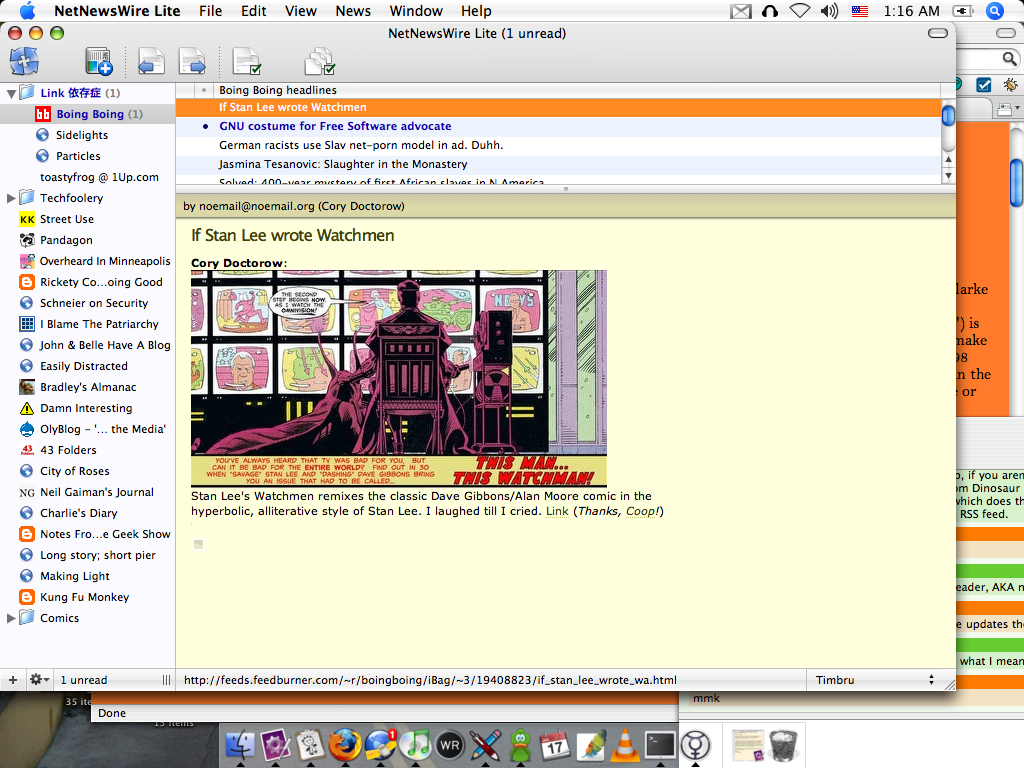The image size is (1024, 768).
Task: Refresh all feeds with the toolbar globe icon
Action: tap(24, 61)
